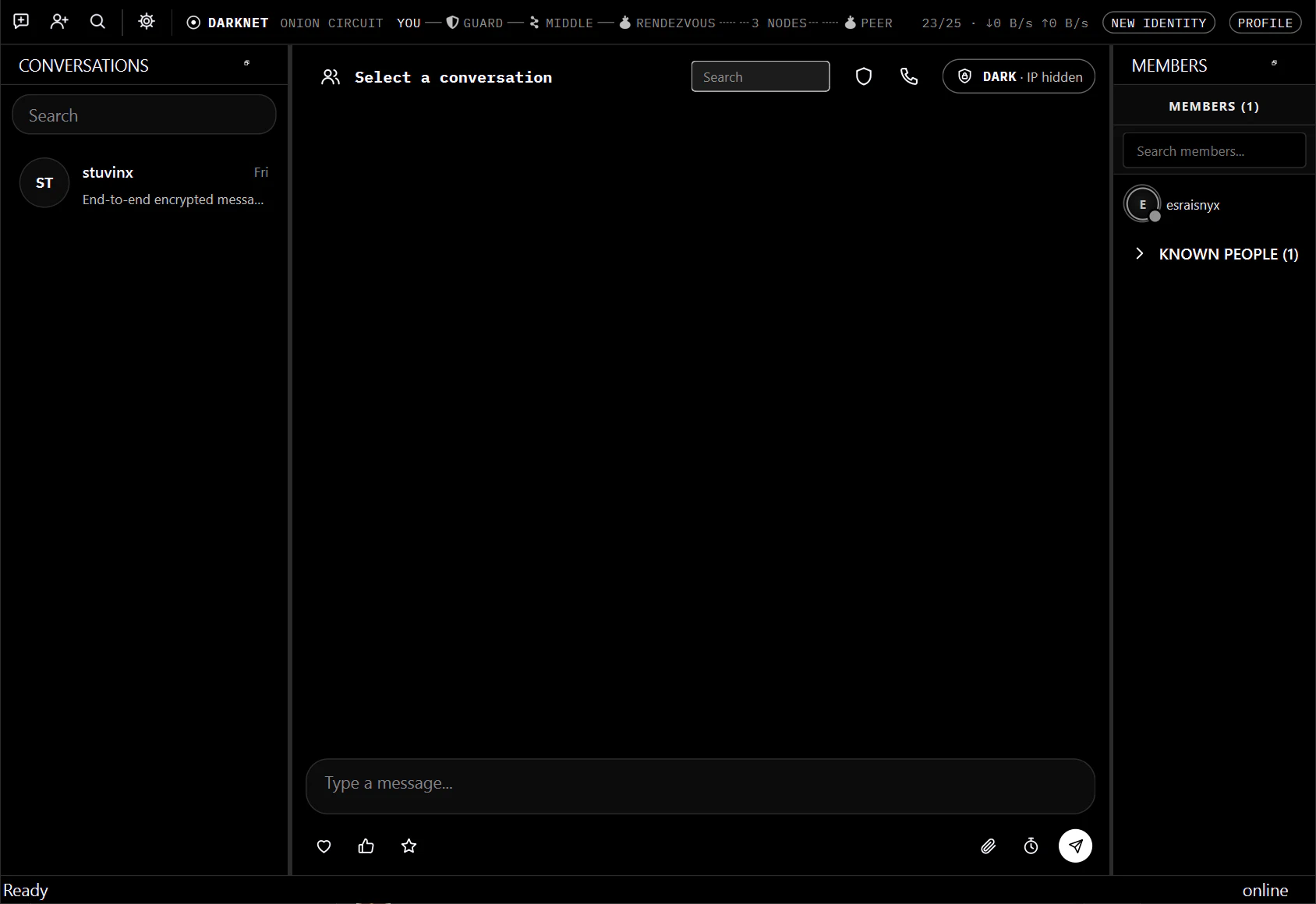
Task: Click the Ready status bar text
Action: click(26, 890)
